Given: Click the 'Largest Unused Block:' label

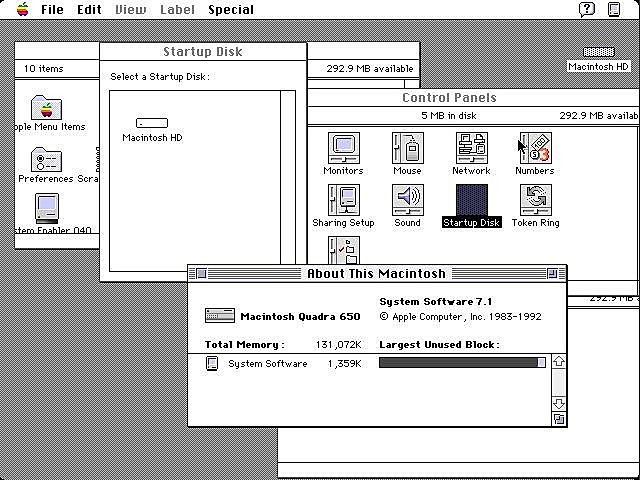Looking at the screenshot, I should (x=439, y=345).
